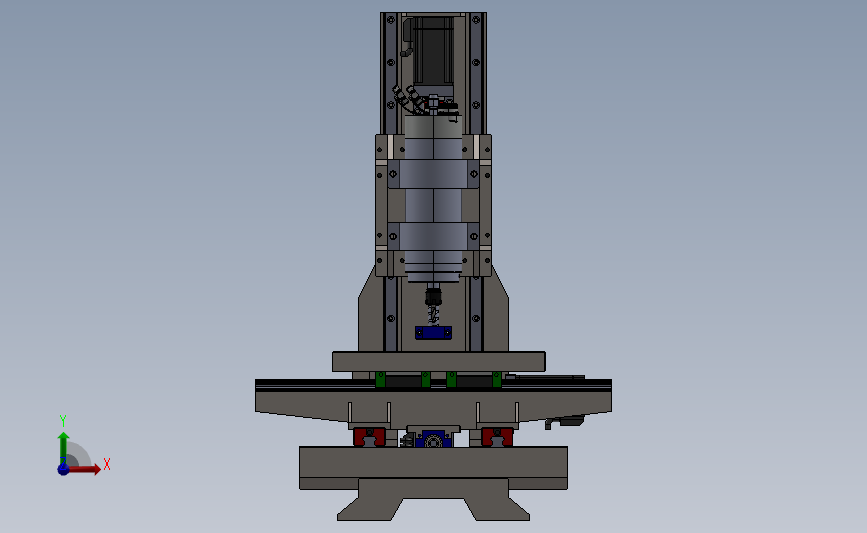Select the leftmost green bearing block
The height and width of the screenshot is (533, 867).
click(x=380, y=380)
